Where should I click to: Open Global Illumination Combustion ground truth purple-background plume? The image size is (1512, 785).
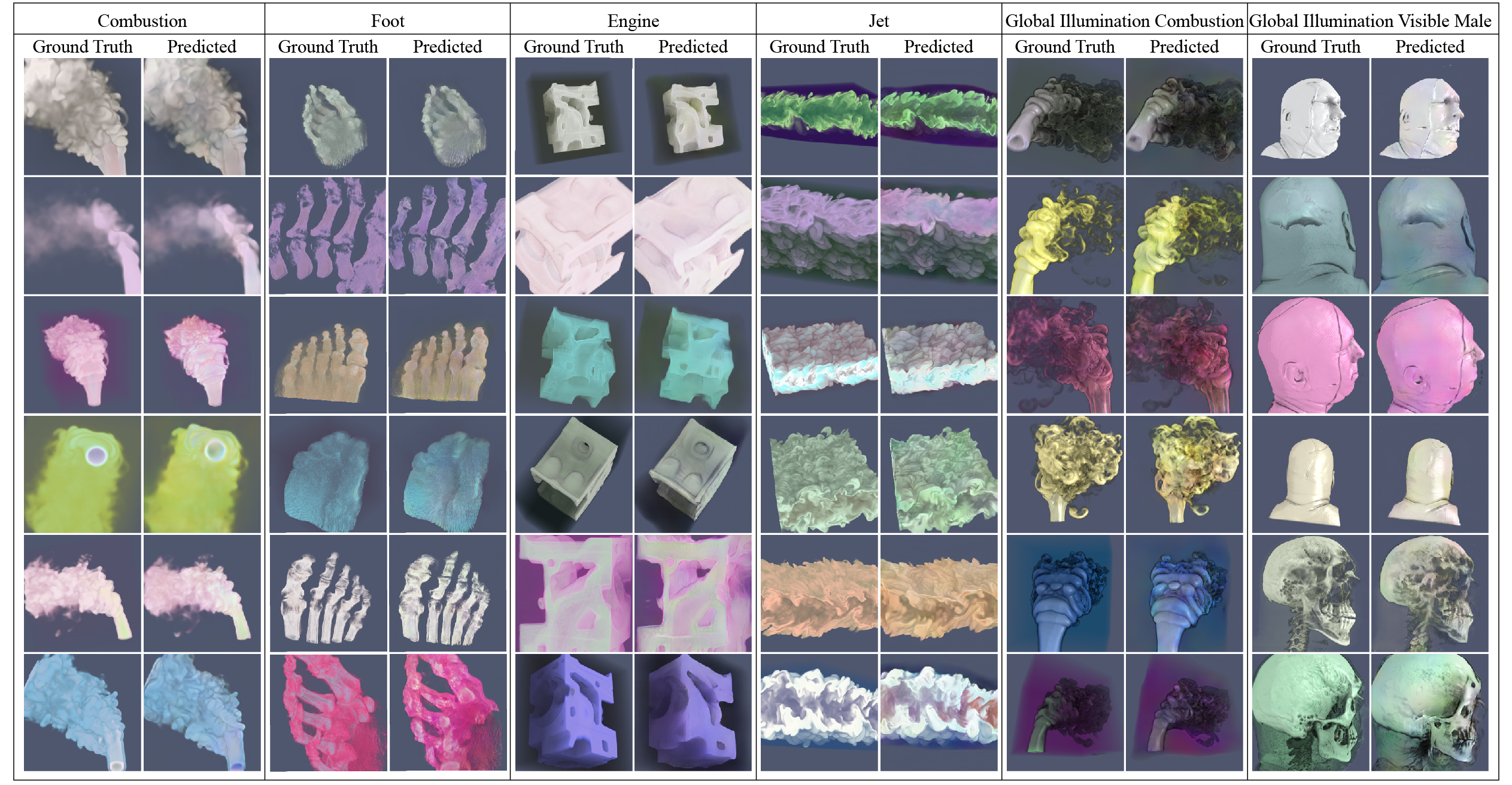pos(1065,712)
